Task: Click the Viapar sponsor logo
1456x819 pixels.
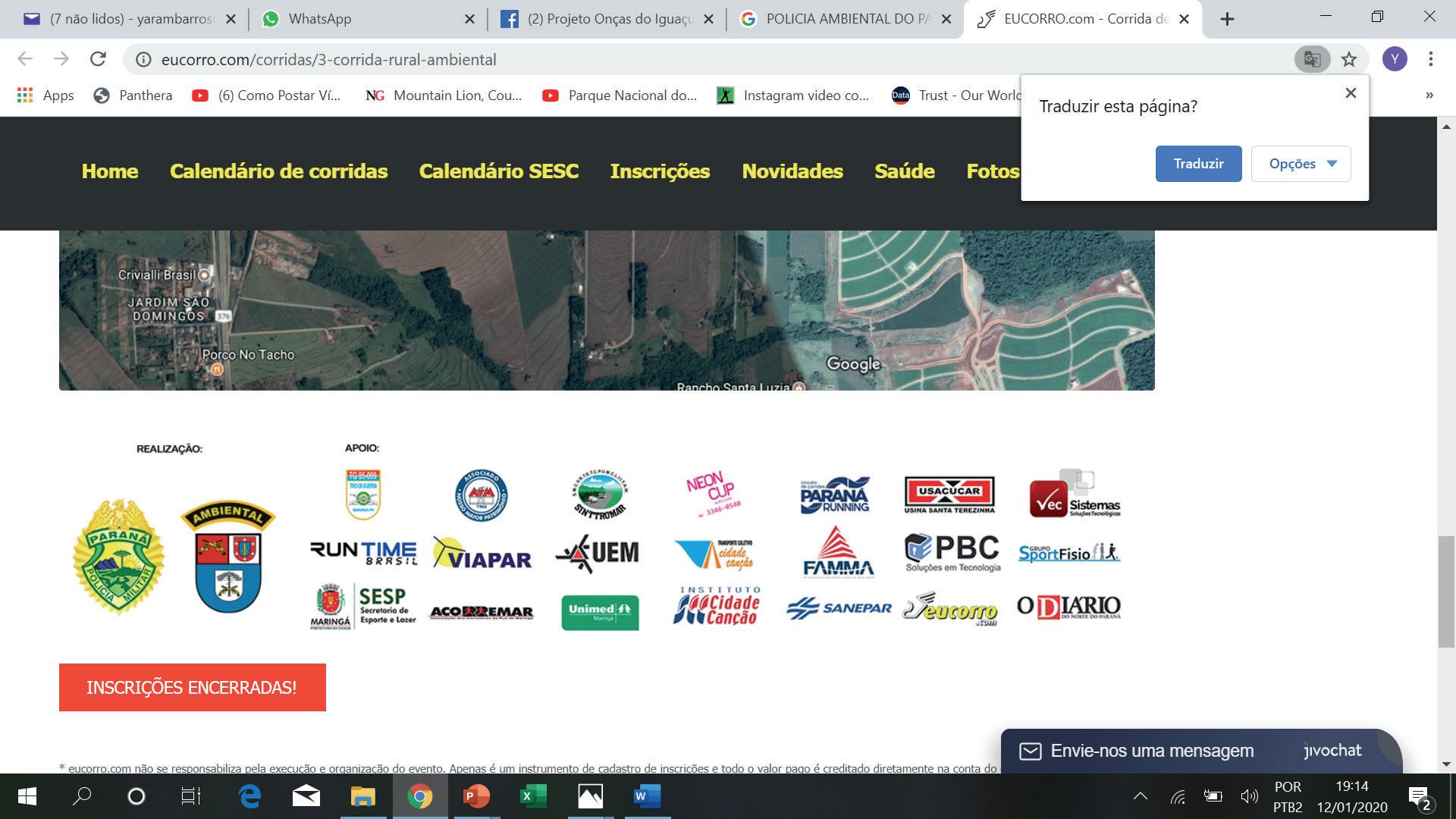Action: click(482, 554)
